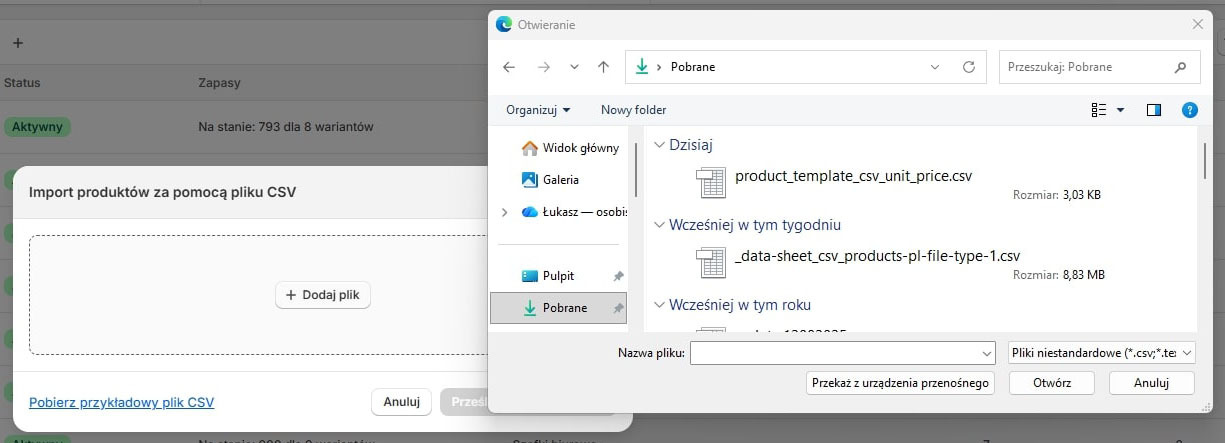1225x443 pixels.
Task: Select product_template_csv_unit_price.csv file
Action: 853,176
